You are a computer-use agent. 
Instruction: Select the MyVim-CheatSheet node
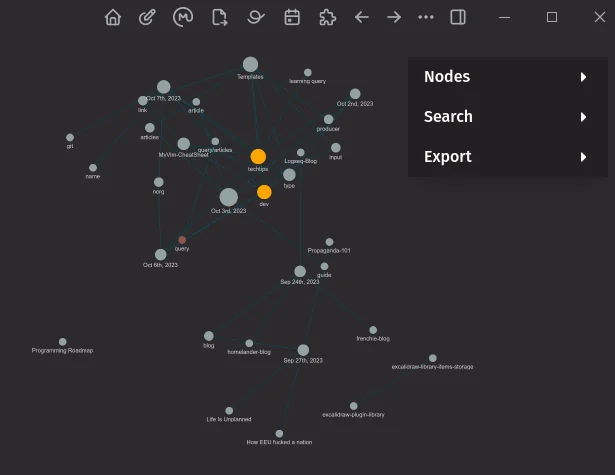click(184, 144)
